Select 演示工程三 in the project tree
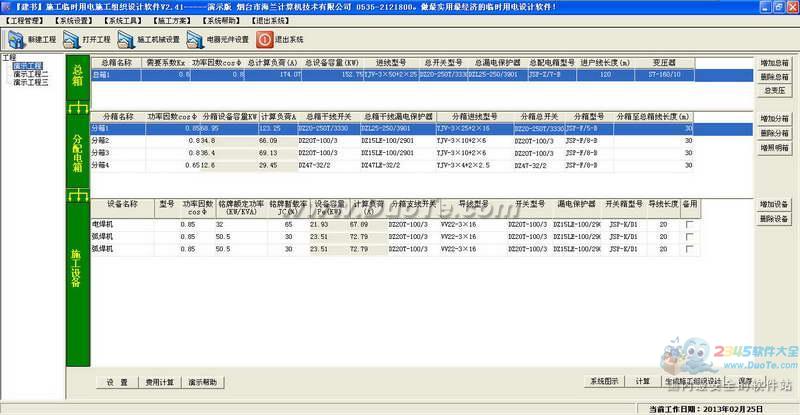 pyautogui.click(x=30, y=82)
